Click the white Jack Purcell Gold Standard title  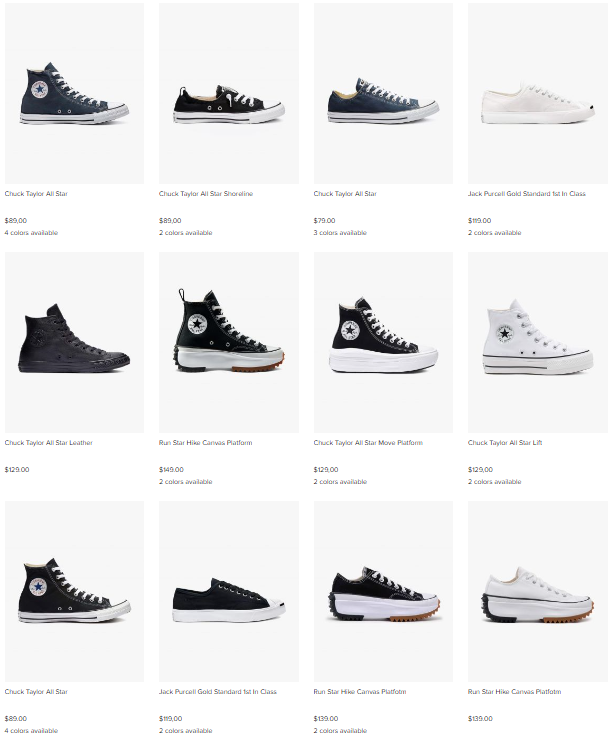tap(527, 193)
